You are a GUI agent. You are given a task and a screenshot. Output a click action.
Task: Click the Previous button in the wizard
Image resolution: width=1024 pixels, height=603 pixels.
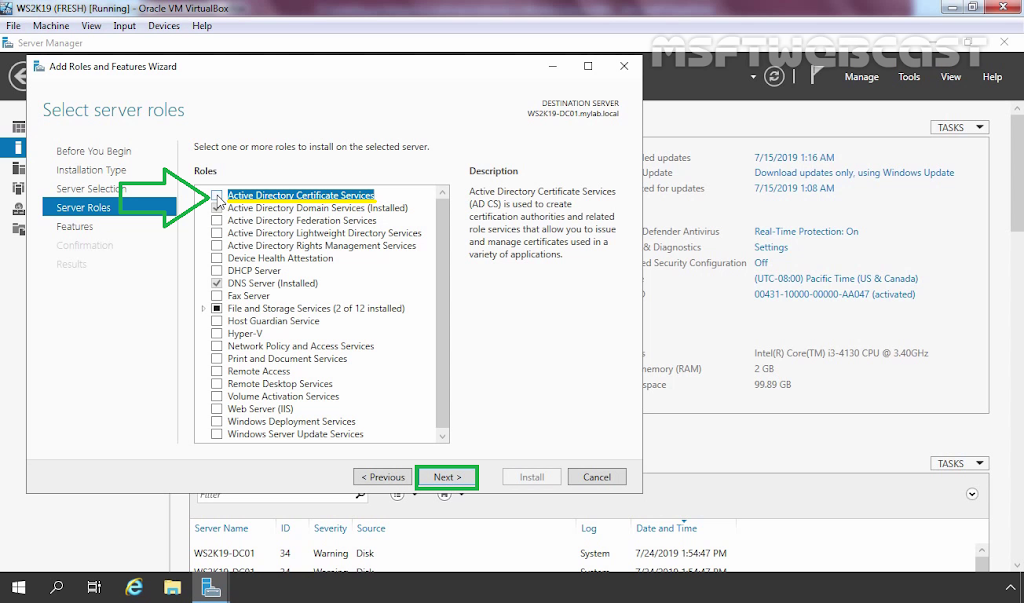383,477
